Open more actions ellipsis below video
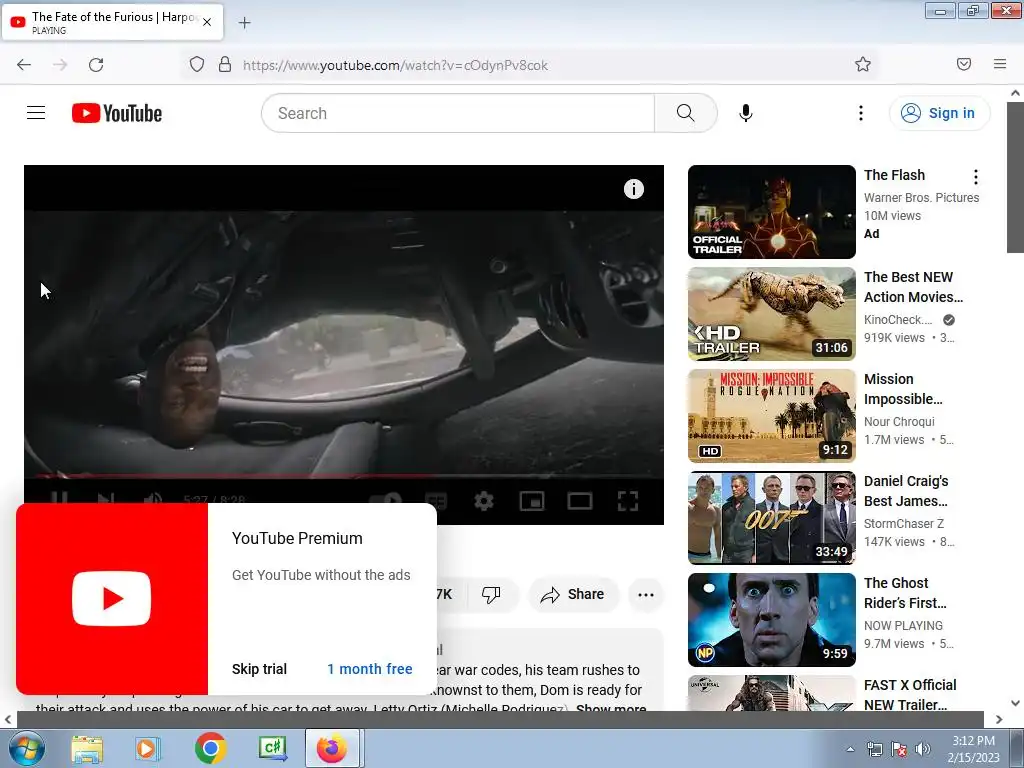The width and height of the screenshot is (1024, 768). (646, 594)
